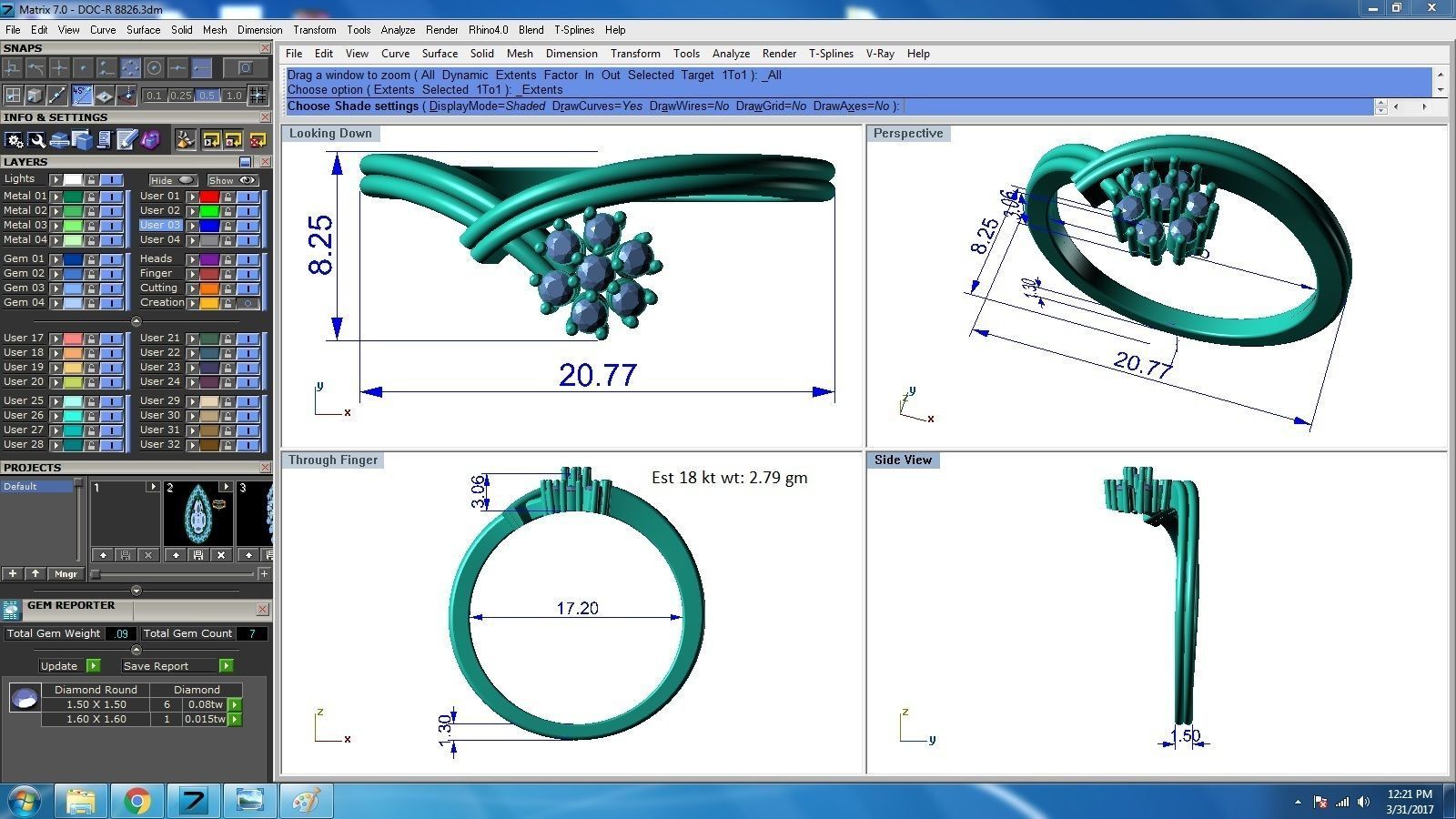Image resolution: width=1456 pixels, height=819 pixels.
Task: Click the Gem Reporter panel icon
Action: [11, 609]
